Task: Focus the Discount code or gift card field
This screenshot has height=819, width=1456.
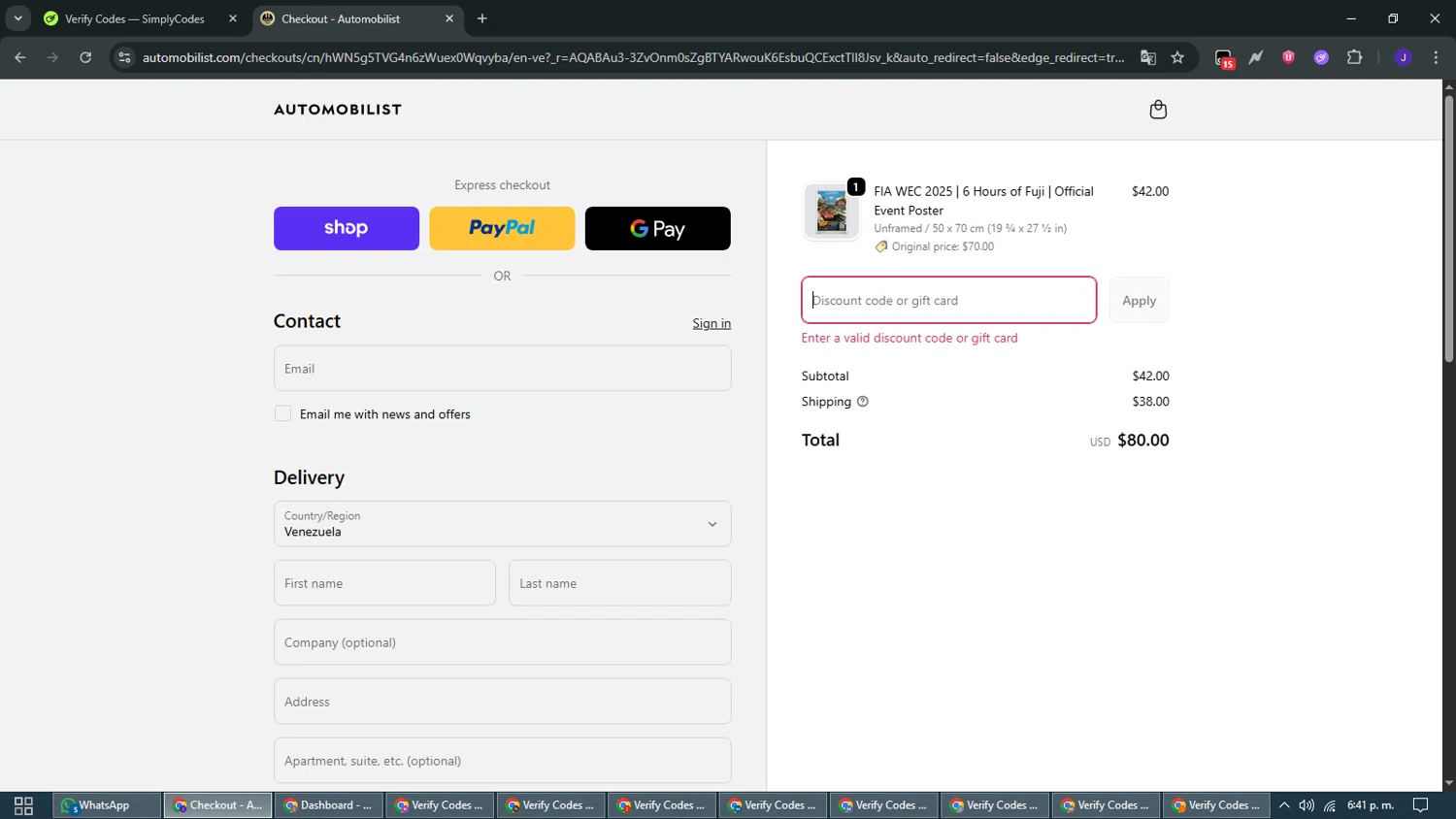Action: [948, 300]
